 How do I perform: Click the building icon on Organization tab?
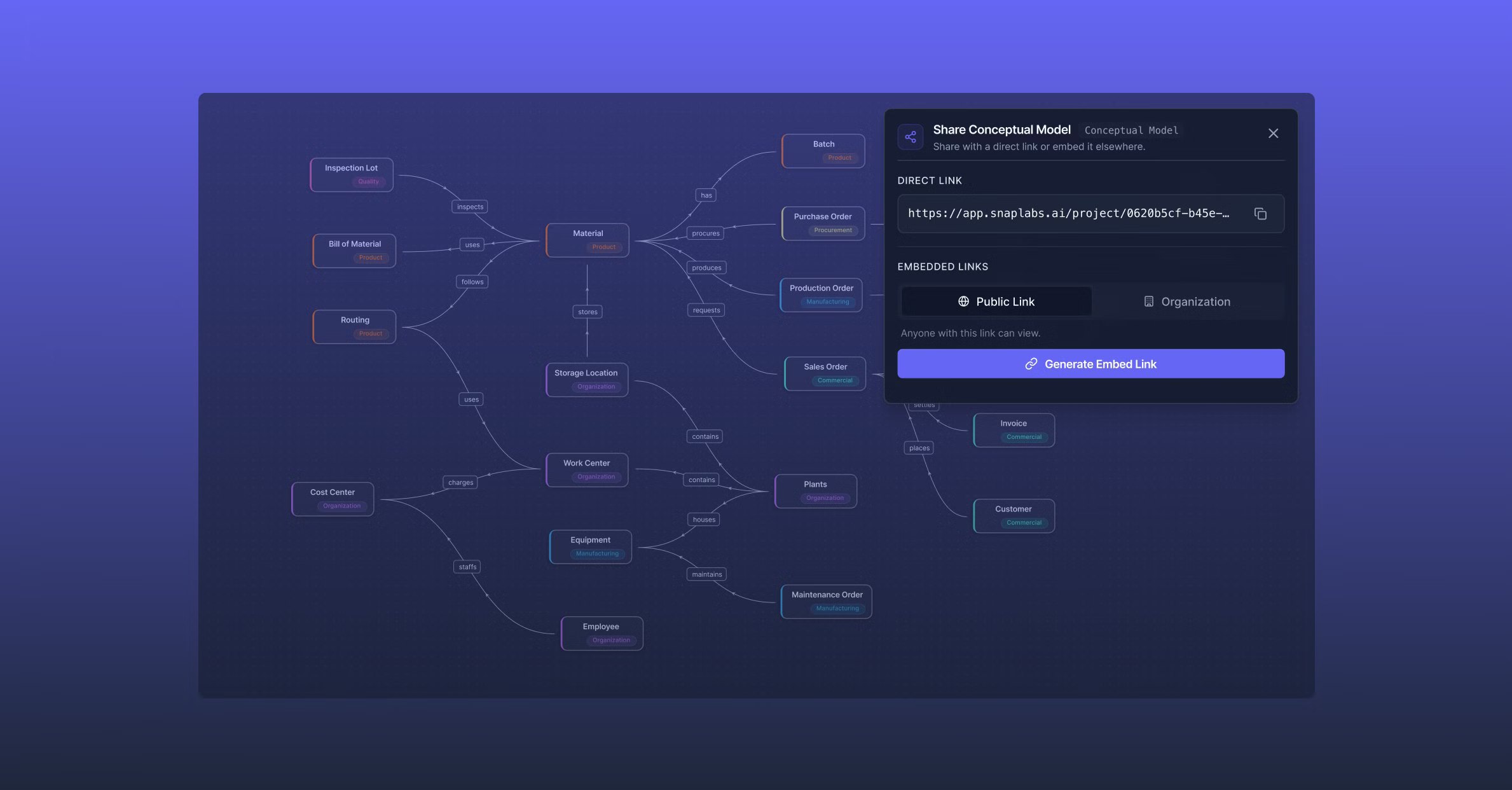[1149, 301]
